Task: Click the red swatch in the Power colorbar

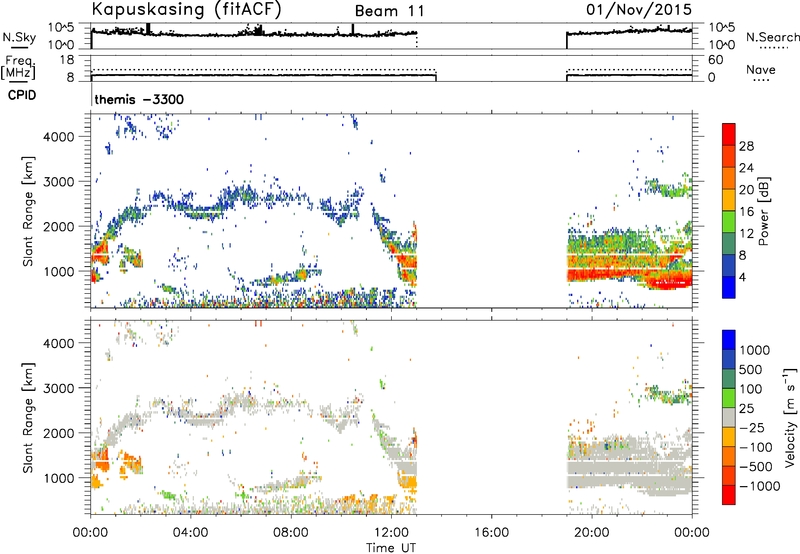Action: 729,133
